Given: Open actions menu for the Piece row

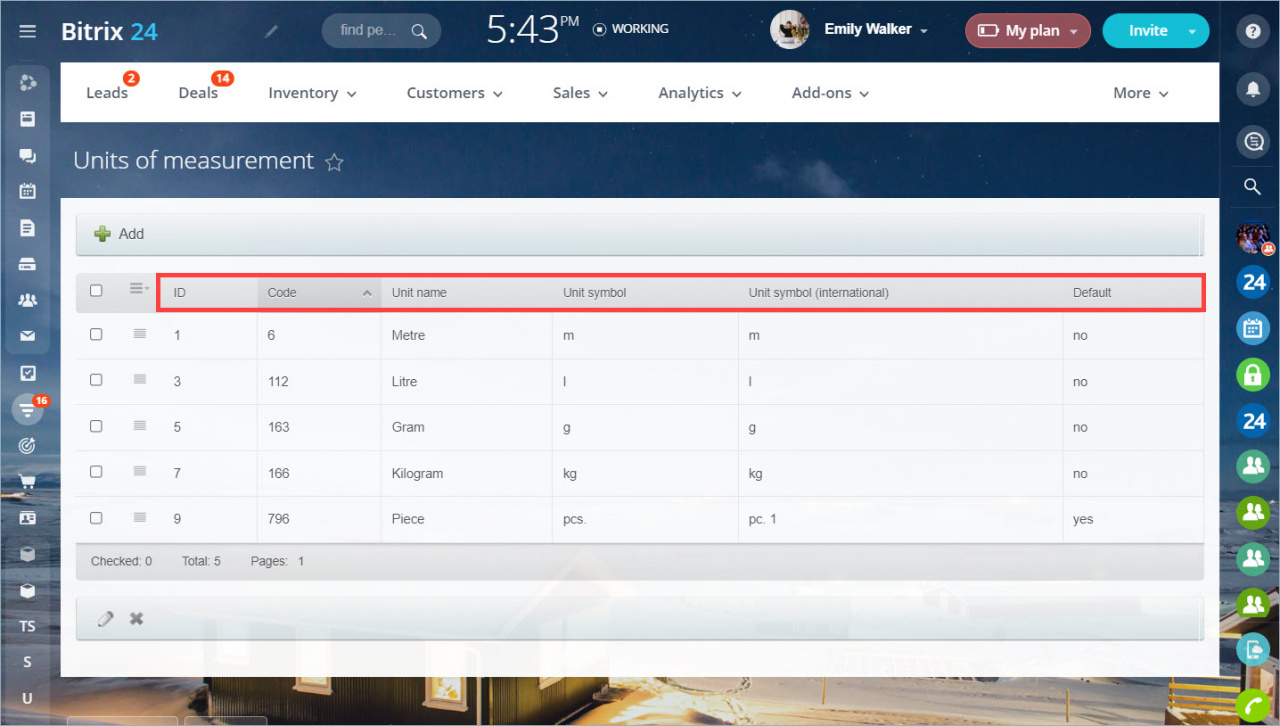Looking at the screenshot, I should [140, 518].
